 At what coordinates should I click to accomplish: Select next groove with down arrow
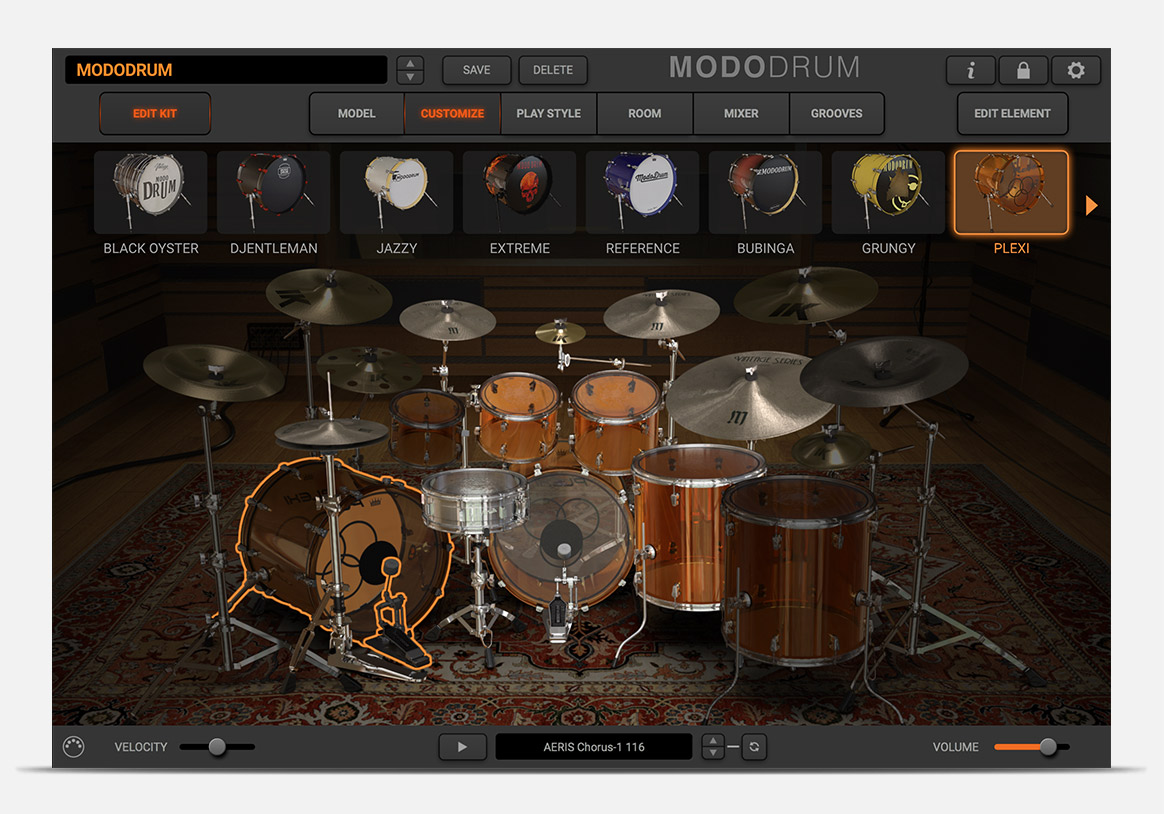tap(713, 753)
